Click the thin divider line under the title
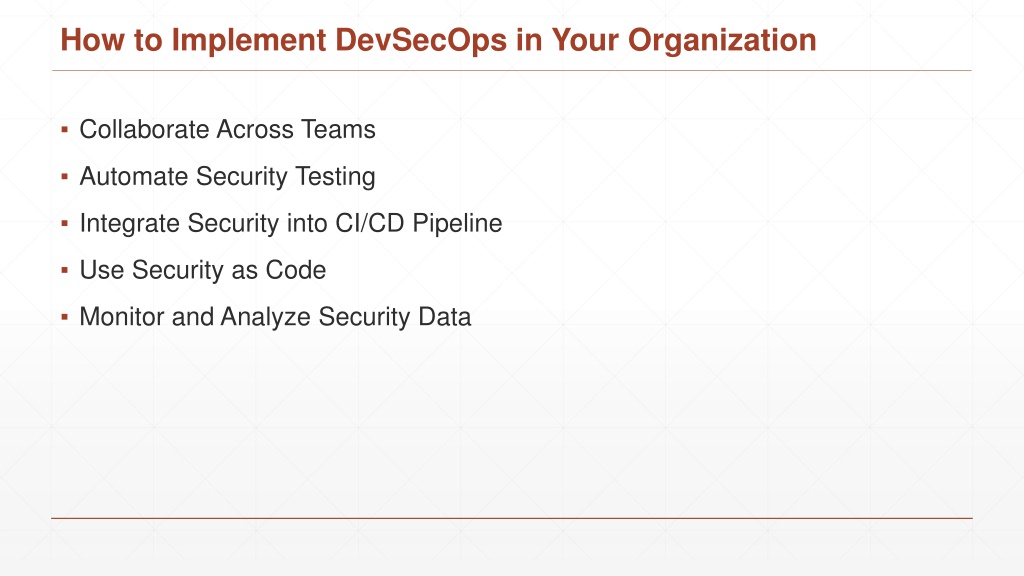Screen dimensions: 1024x576 (511, 70)
